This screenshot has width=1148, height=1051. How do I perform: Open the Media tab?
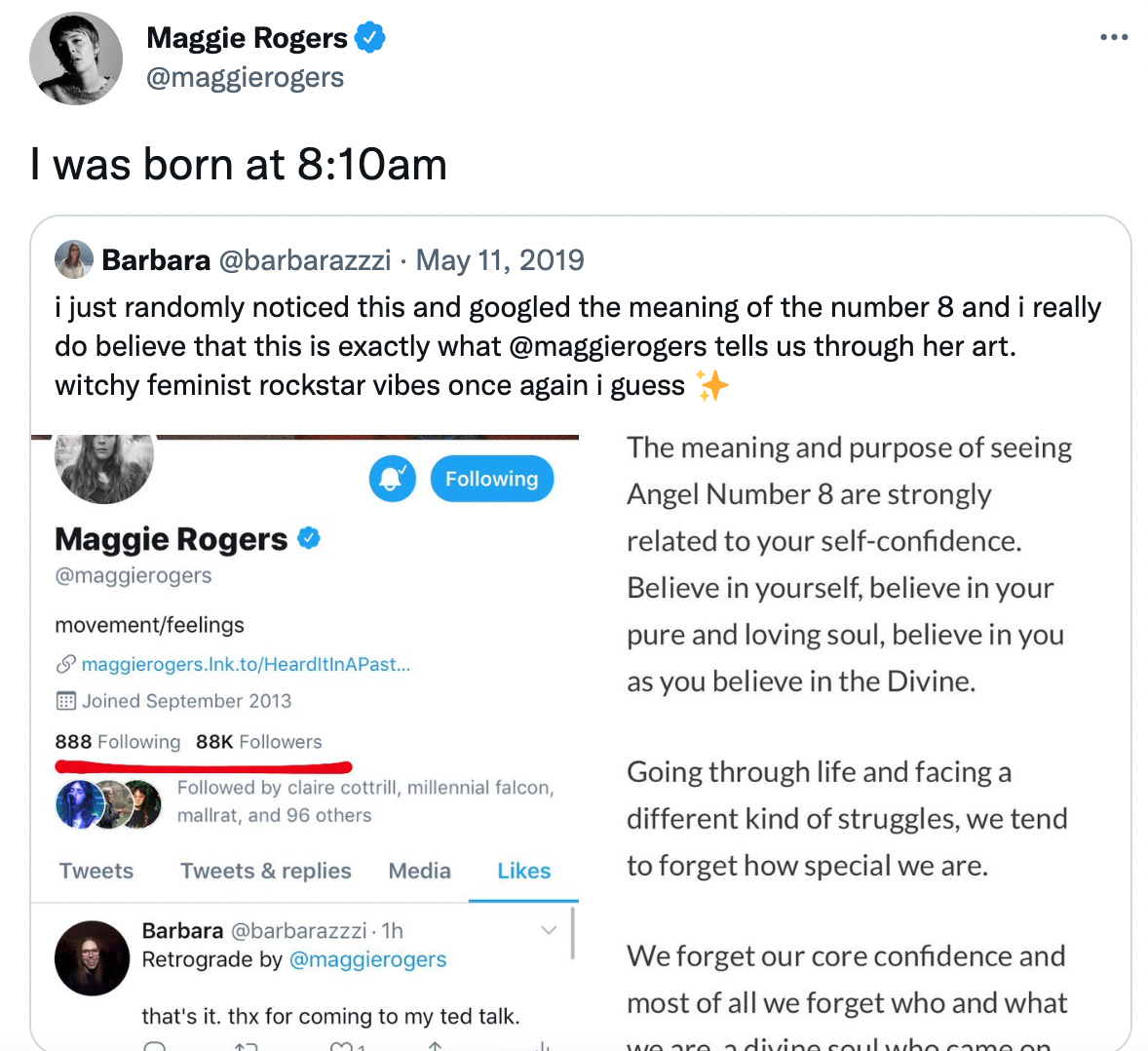click(419, 871)
